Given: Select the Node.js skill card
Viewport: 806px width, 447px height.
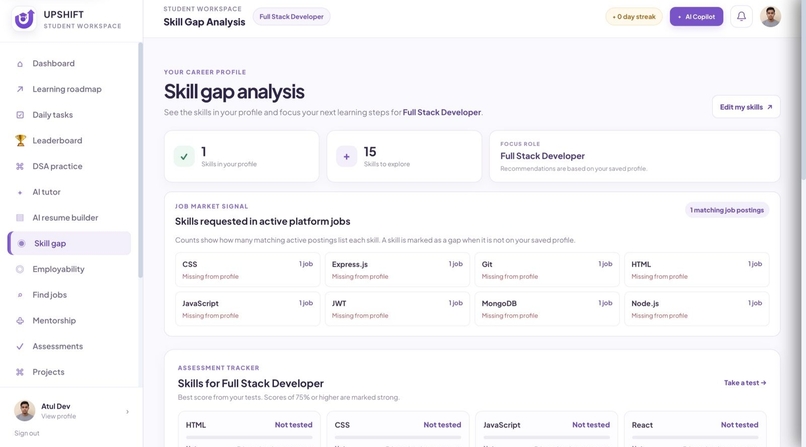Looking at the screenshot, I should [x=697, y=309].
